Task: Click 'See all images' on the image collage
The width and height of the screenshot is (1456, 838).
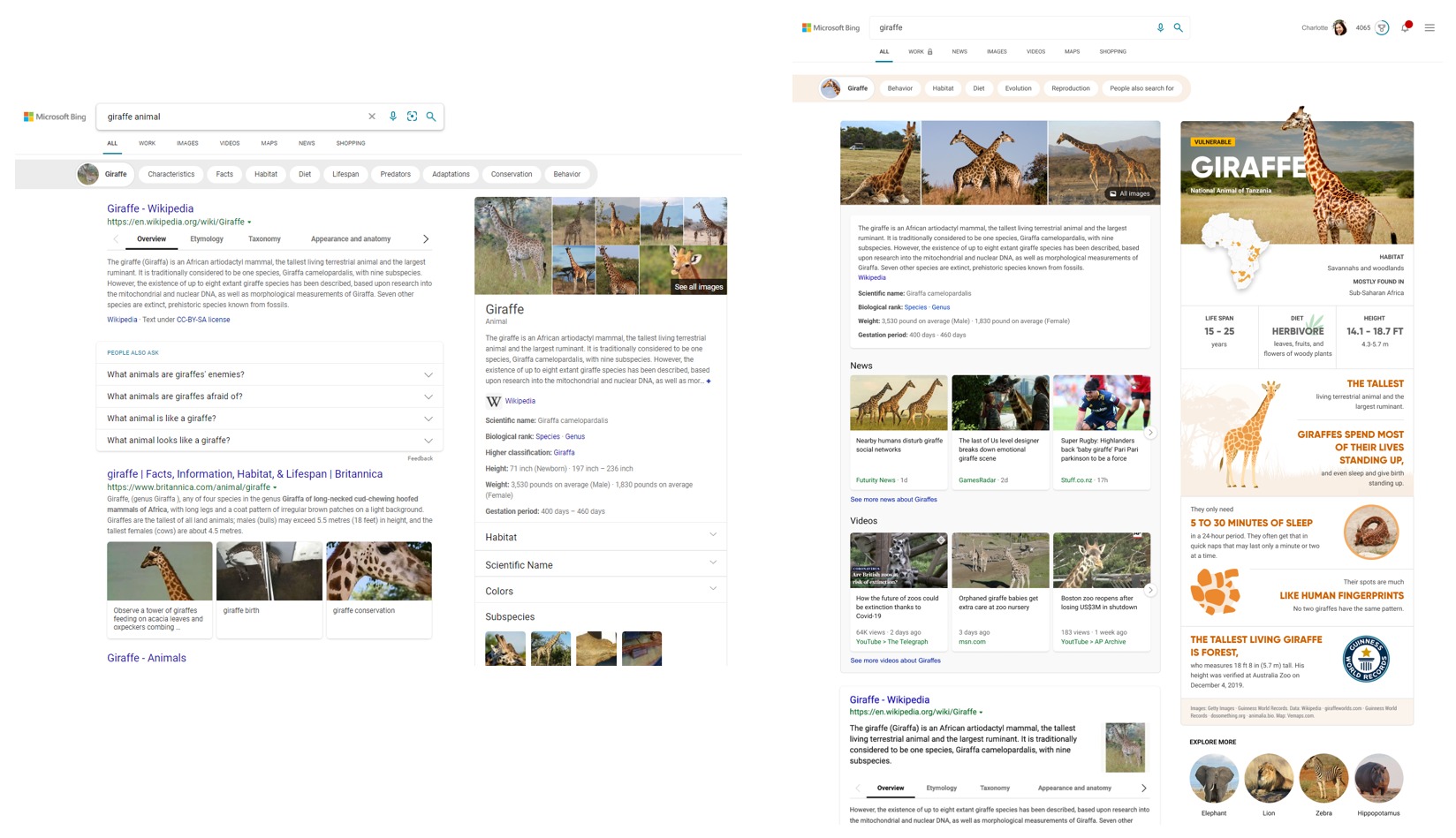Action: coord(698,287)
